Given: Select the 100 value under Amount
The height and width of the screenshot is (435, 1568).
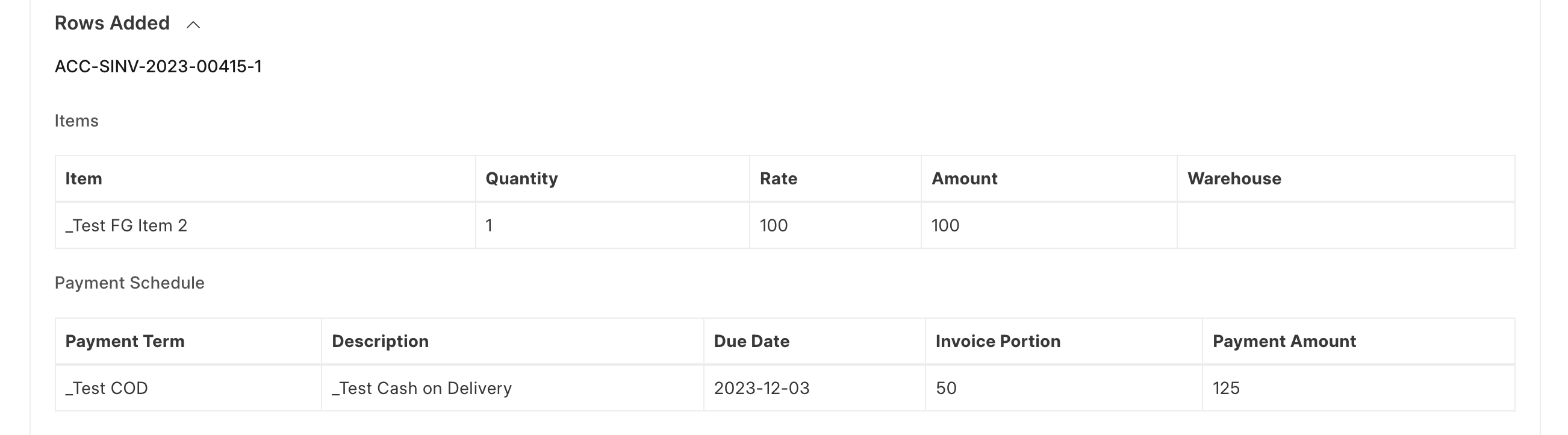Looking at the screenshot, I should pos(945,225).
